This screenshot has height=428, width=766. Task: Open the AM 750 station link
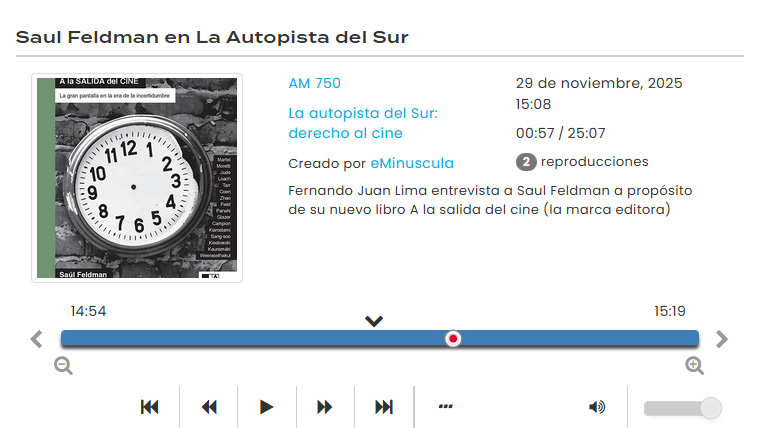(x=315, y=83)
